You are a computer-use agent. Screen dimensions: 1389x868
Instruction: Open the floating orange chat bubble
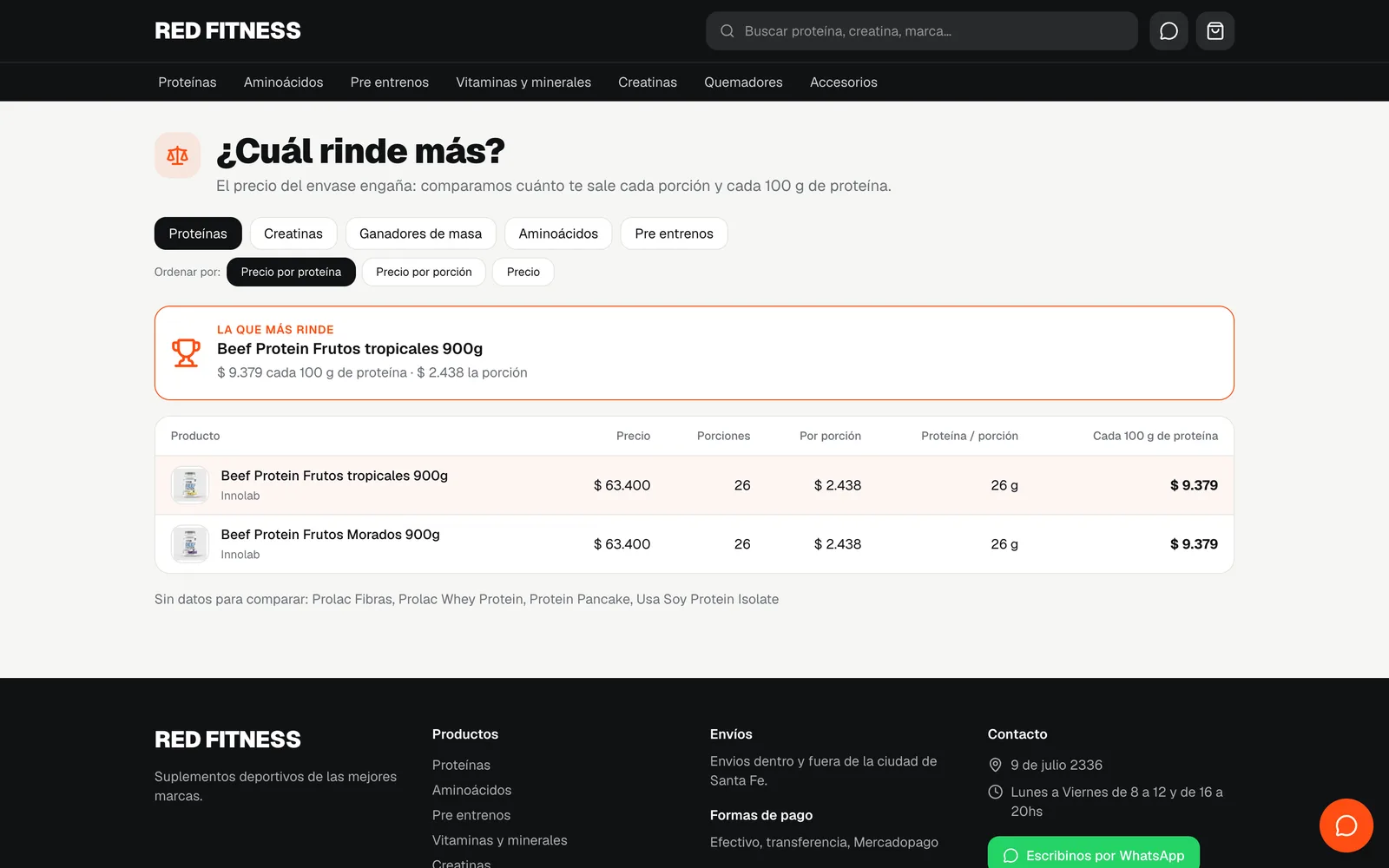tap(1346, 825)
